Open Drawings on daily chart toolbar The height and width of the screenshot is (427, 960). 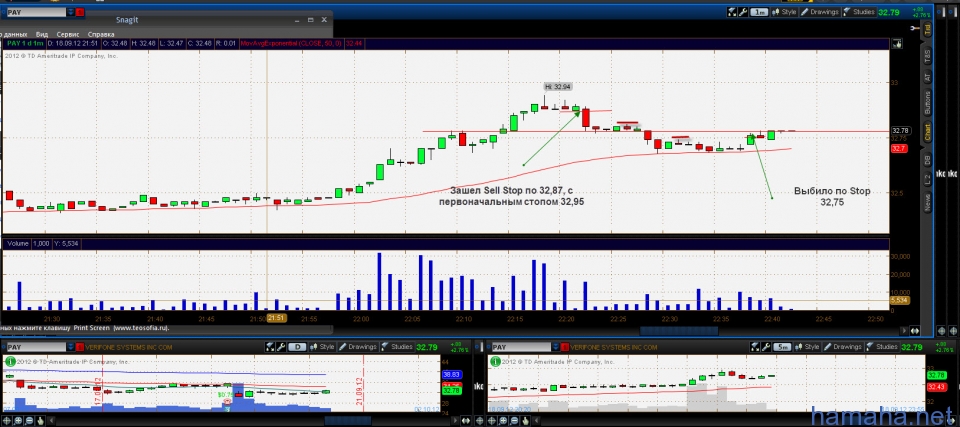[x=358, y=347]
